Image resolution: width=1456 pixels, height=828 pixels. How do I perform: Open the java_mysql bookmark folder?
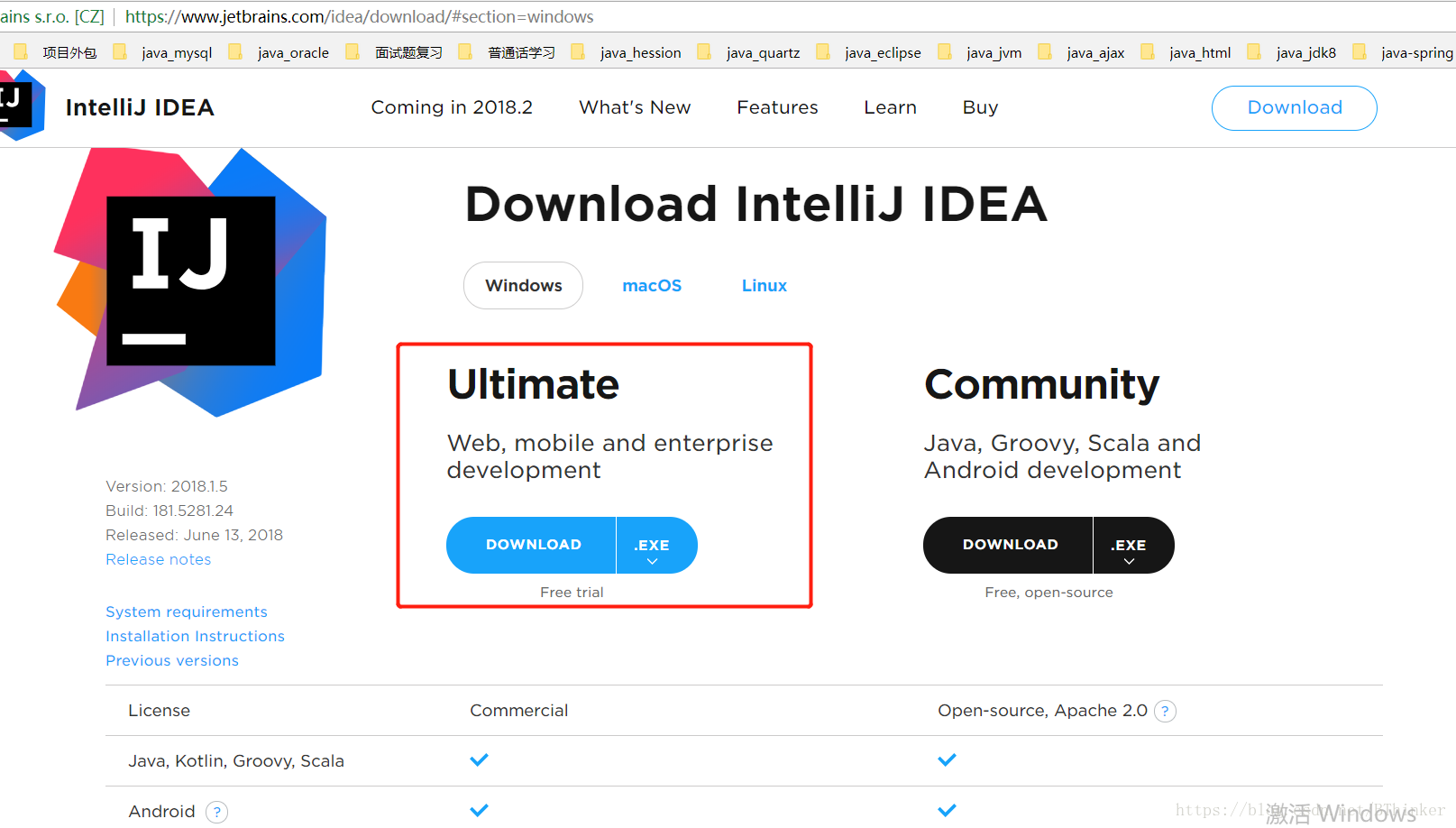point(163,52)
